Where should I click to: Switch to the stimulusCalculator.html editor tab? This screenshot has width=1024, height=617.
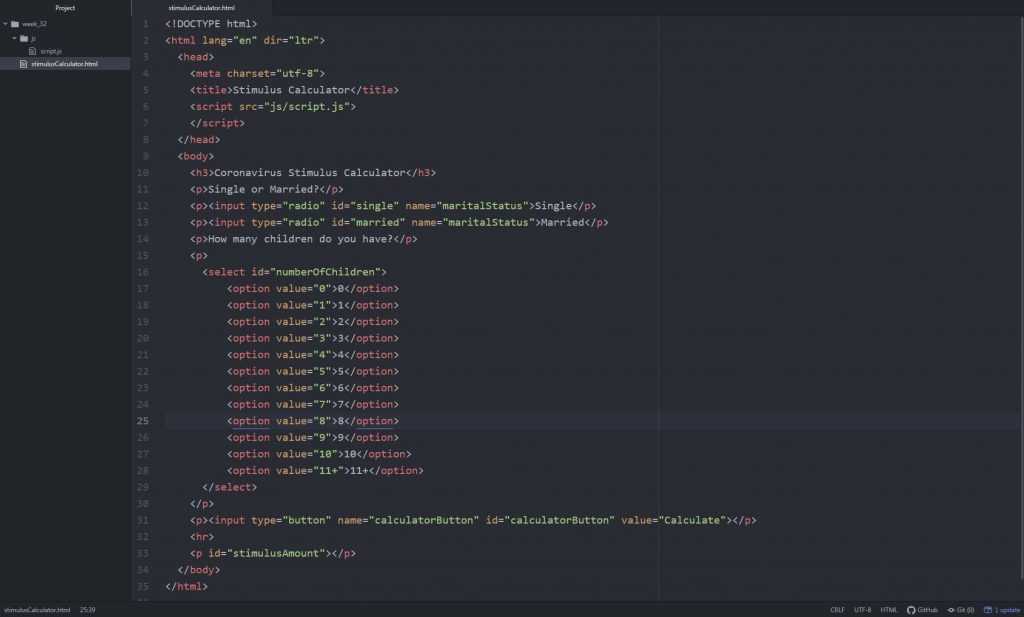click(202, 8)
